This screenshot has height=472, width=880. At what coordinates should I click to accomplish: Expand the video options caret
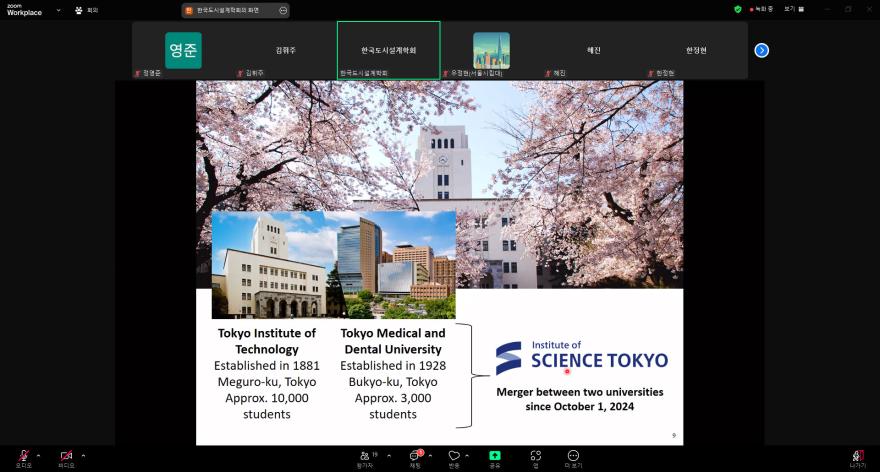point(83,456)
